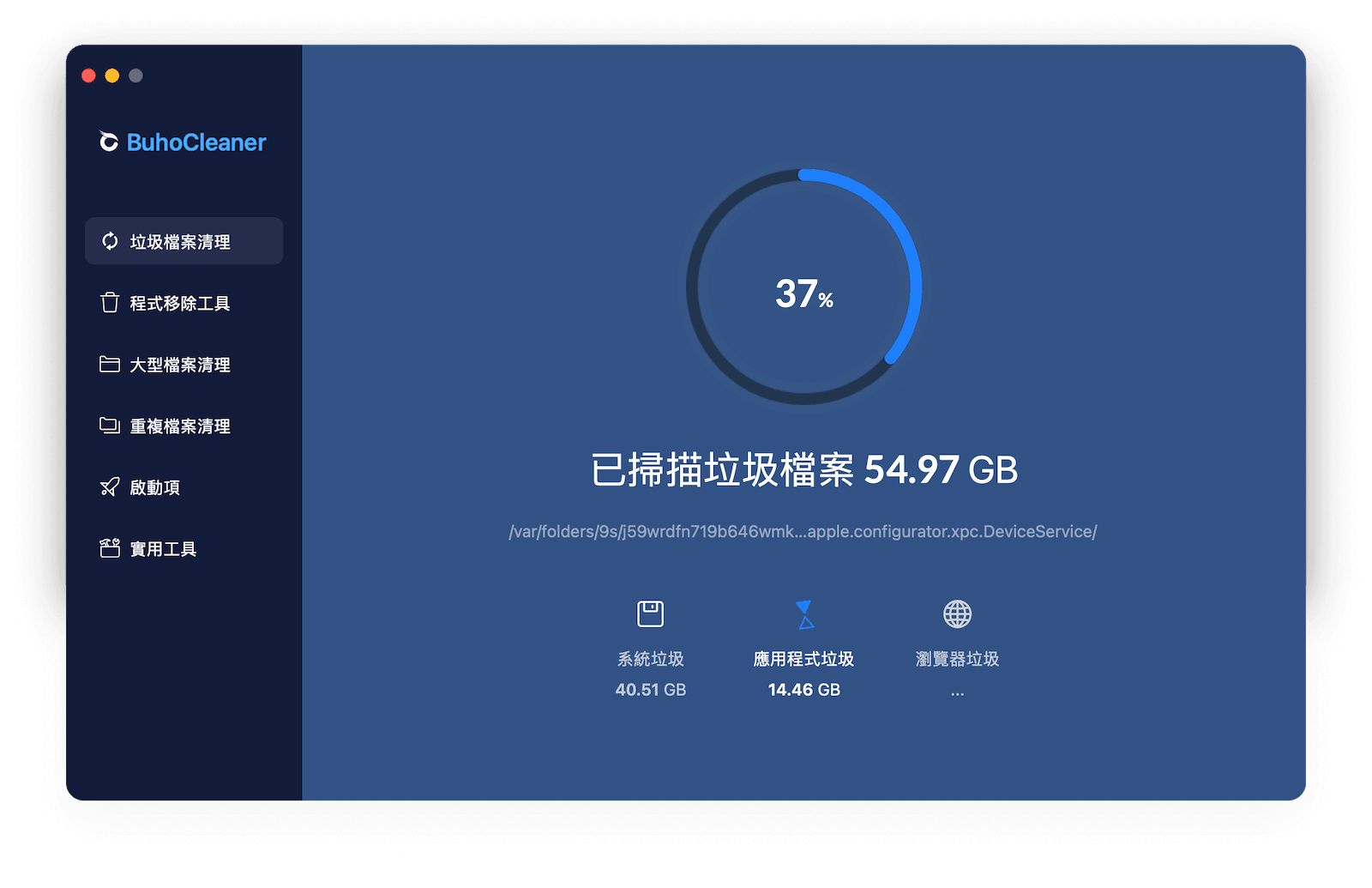
Task: Click the folder icon for 大型檔案清理
Action: [110, 364]
